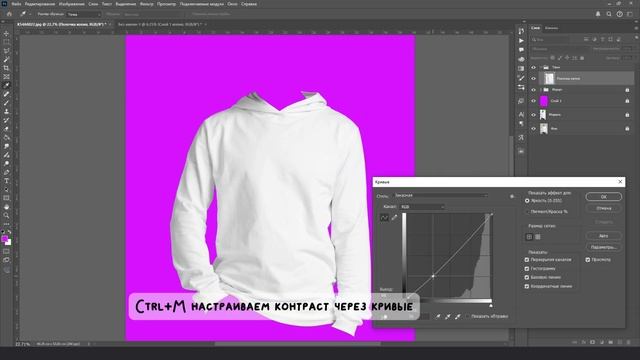The height and width of the screenshot is (360, 640).
Task: Select the Magic Wand tool
Action: click(x=7, y=60)
